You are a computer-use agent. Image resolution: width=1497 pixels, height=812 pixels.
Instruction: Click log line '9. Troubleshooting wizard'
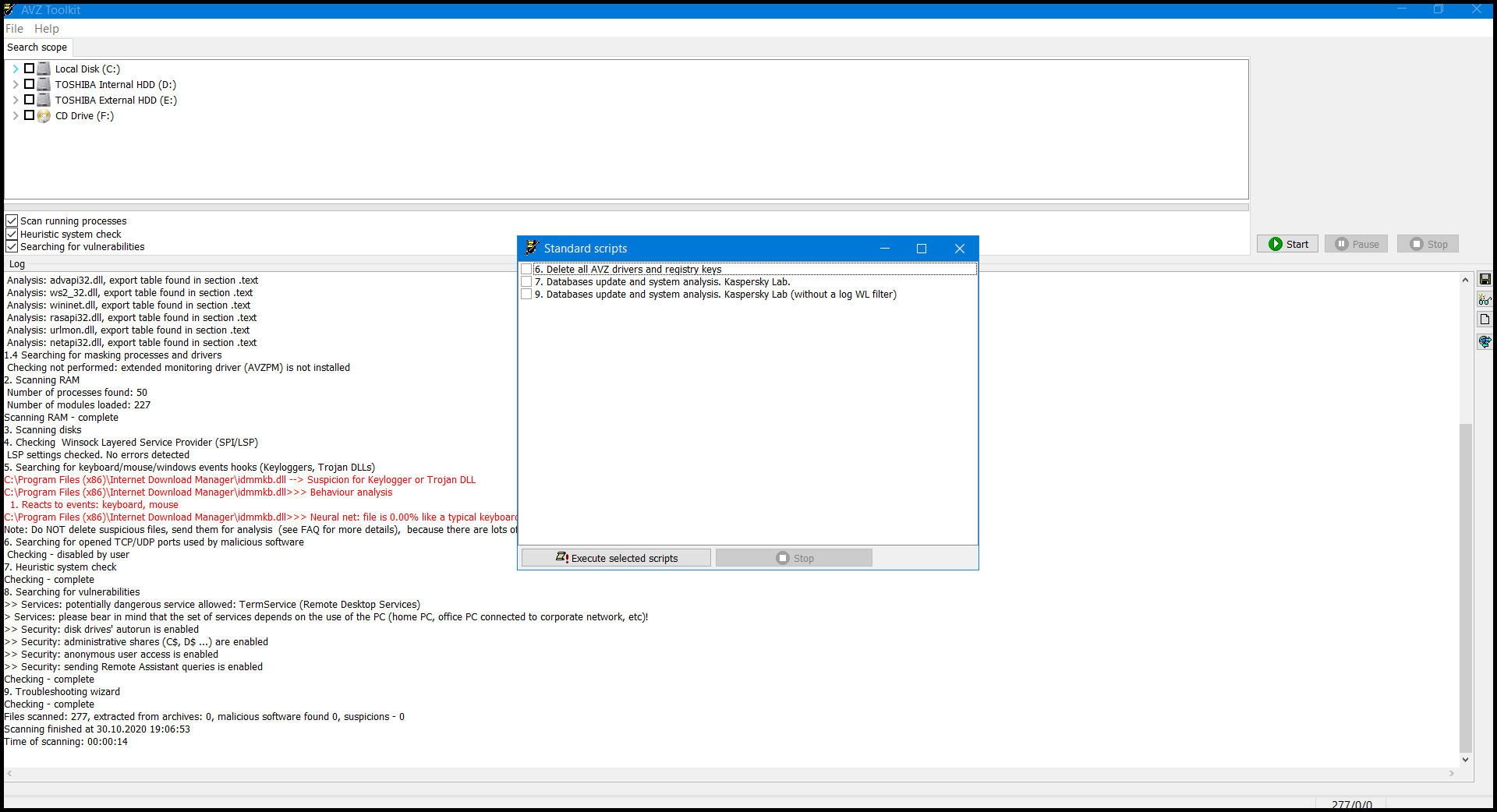(62, 692)
